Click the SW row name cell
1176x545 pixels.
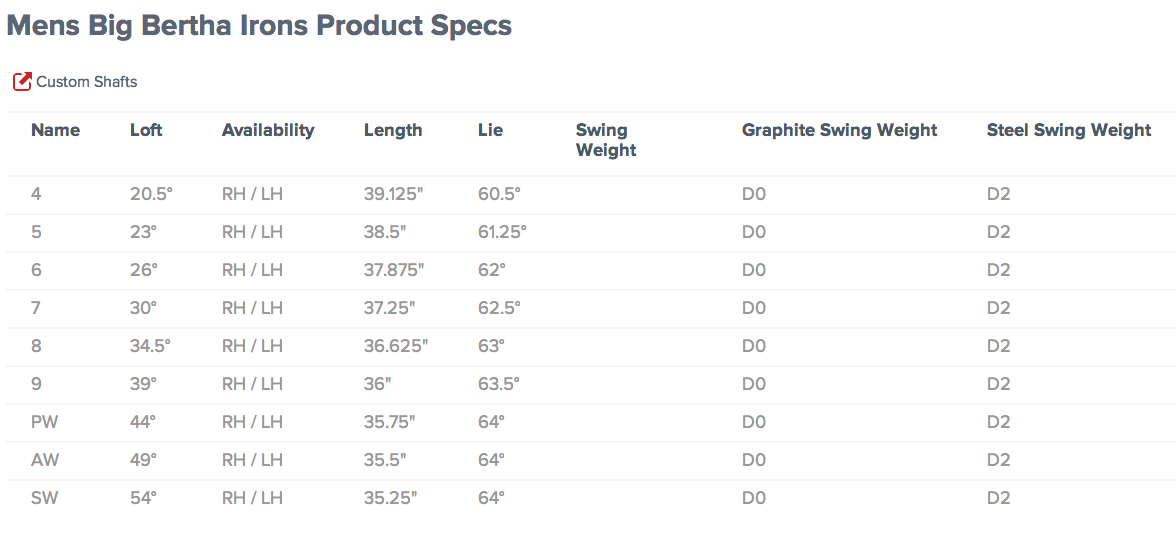pos(45,498)
